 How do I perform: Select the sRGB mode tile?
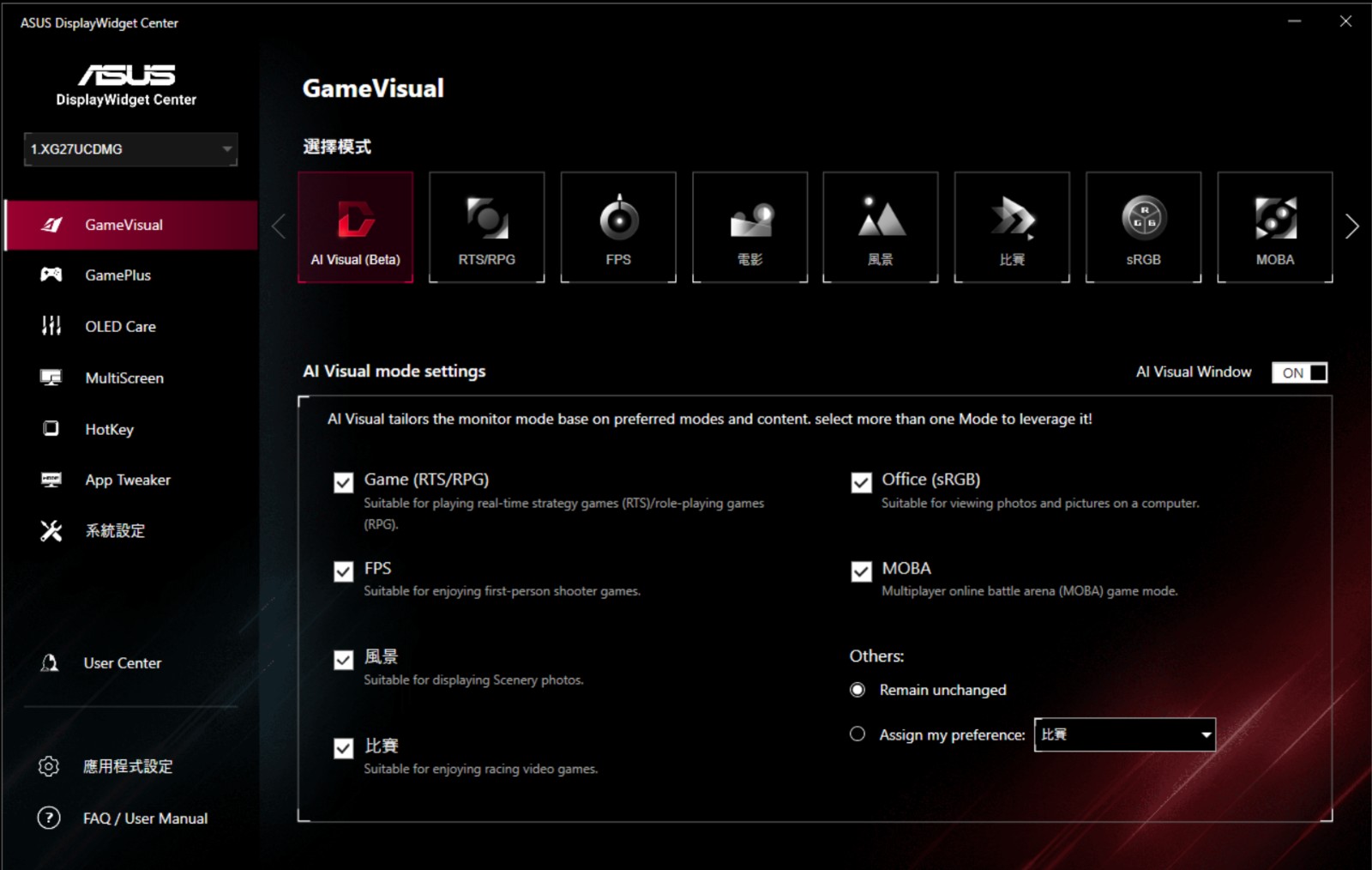click(x=1143, y=227)
